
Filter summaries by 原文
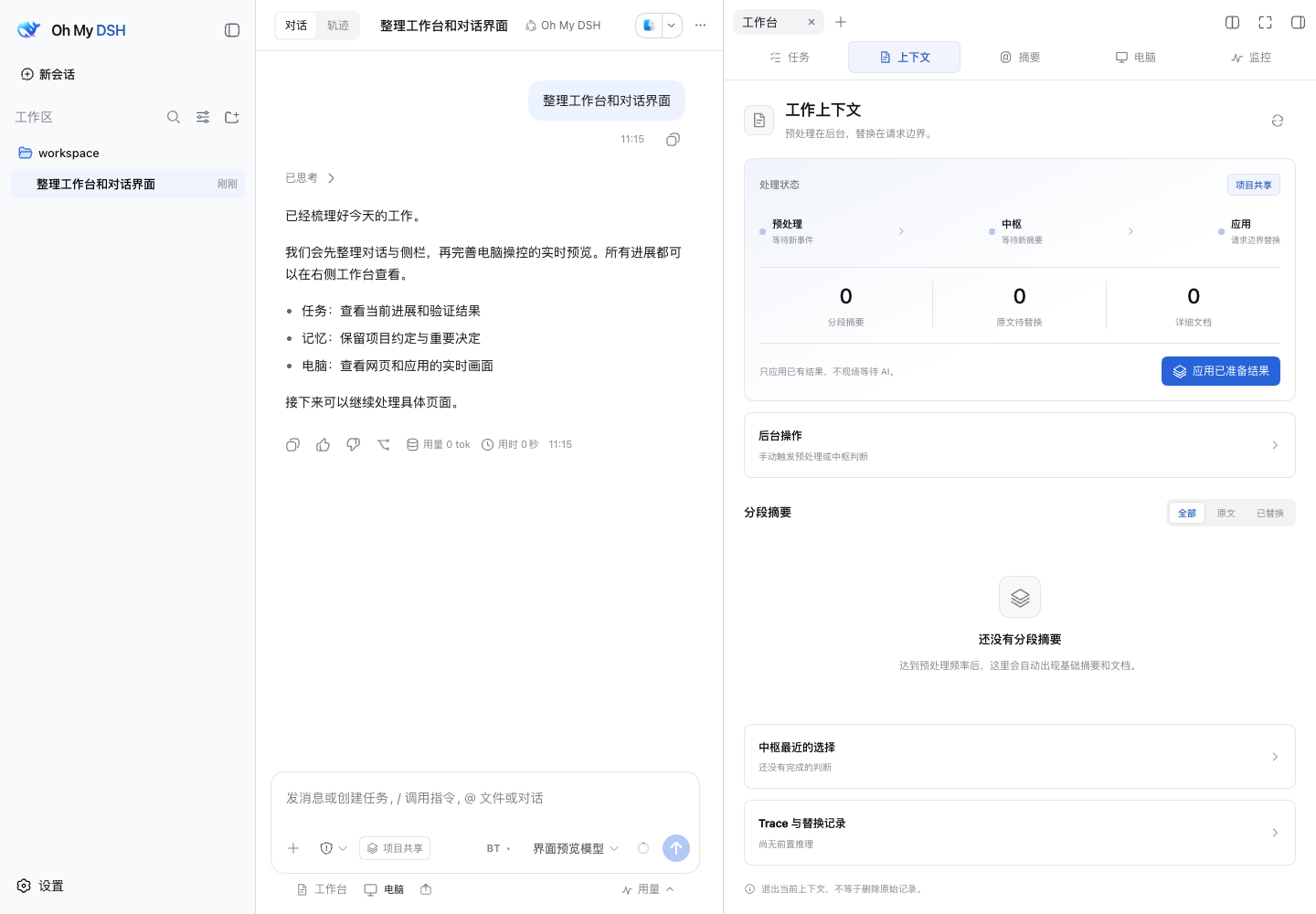pos(1226,513)
